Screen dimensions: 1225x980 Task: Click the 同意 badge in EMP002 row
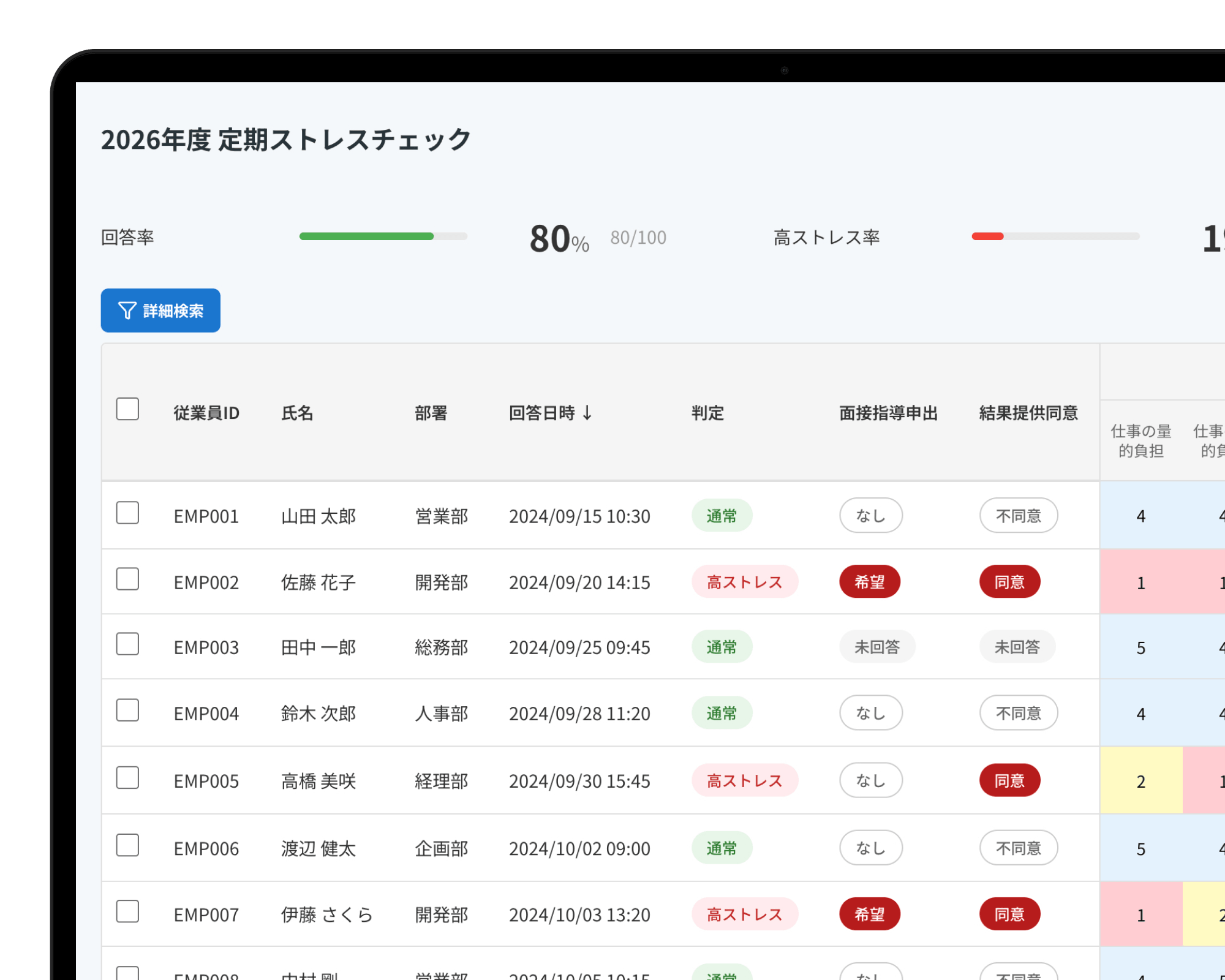pos(1009,582)
